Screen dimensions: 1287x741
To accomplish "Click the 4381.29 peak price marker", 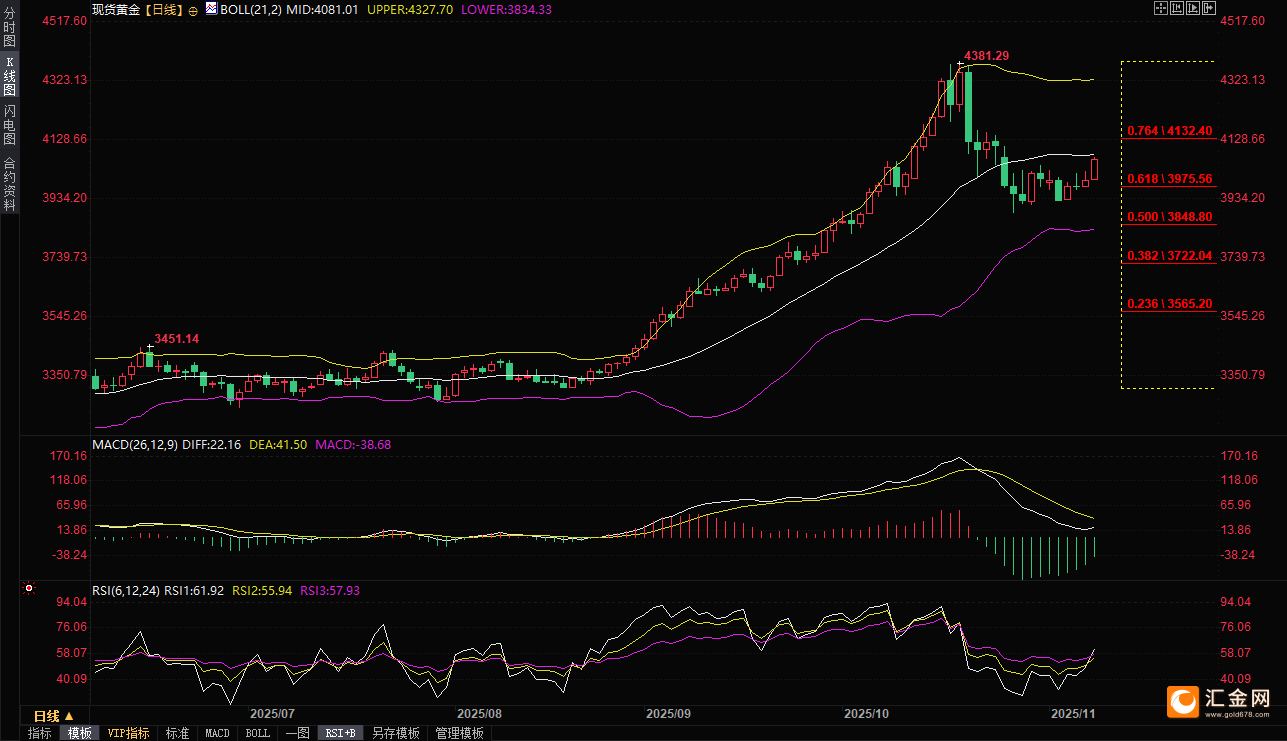I will 985,56.
